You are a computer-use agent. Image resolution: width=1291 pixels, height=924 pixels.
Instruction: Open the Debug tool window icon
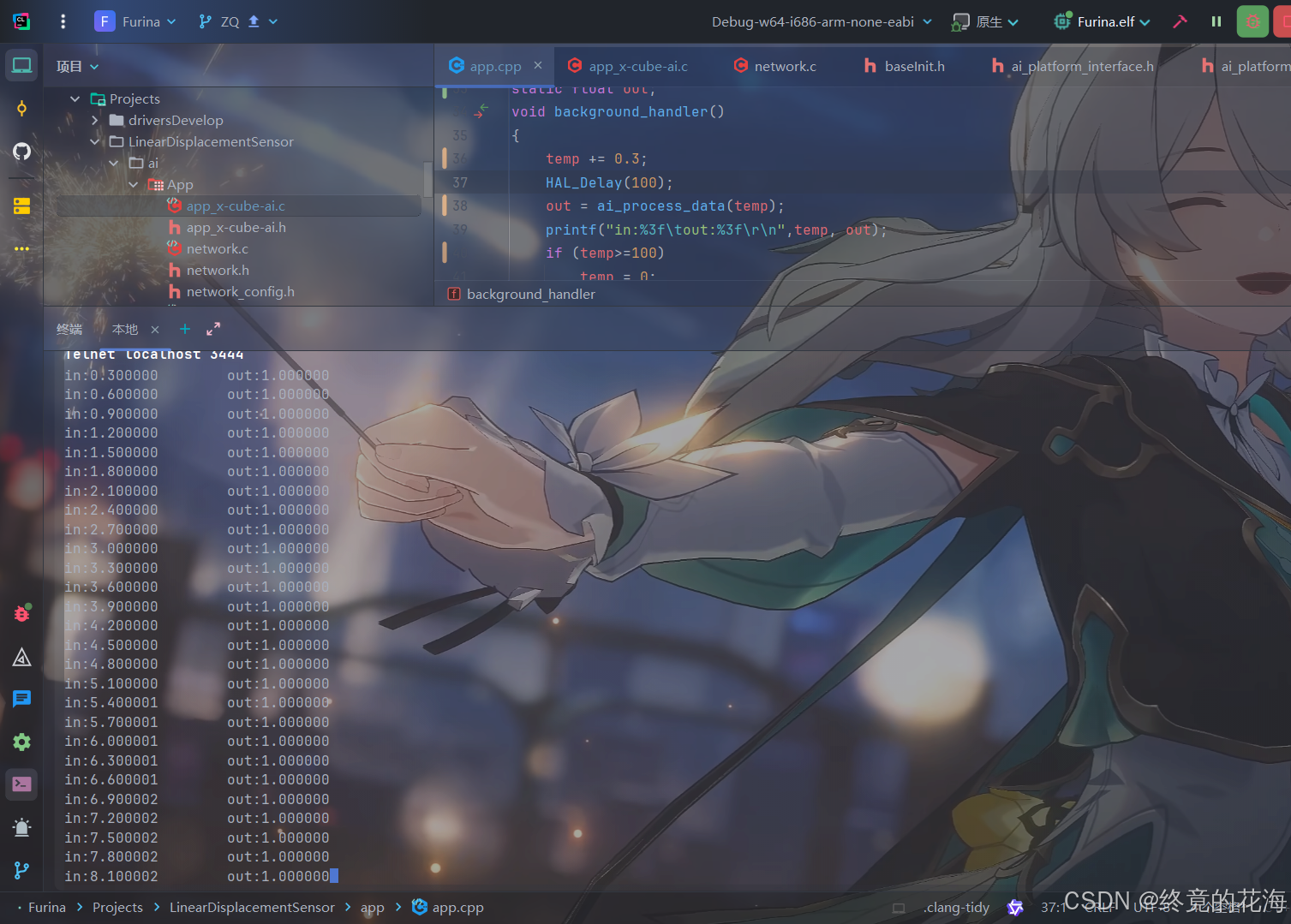tap(21, 613)
